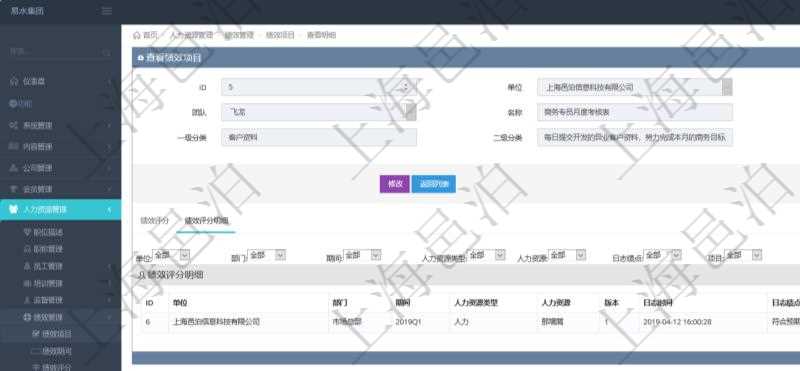Screen dimensions: 800x371
Task: Click the 绩效管理 submenu icon
Action: 28,317
